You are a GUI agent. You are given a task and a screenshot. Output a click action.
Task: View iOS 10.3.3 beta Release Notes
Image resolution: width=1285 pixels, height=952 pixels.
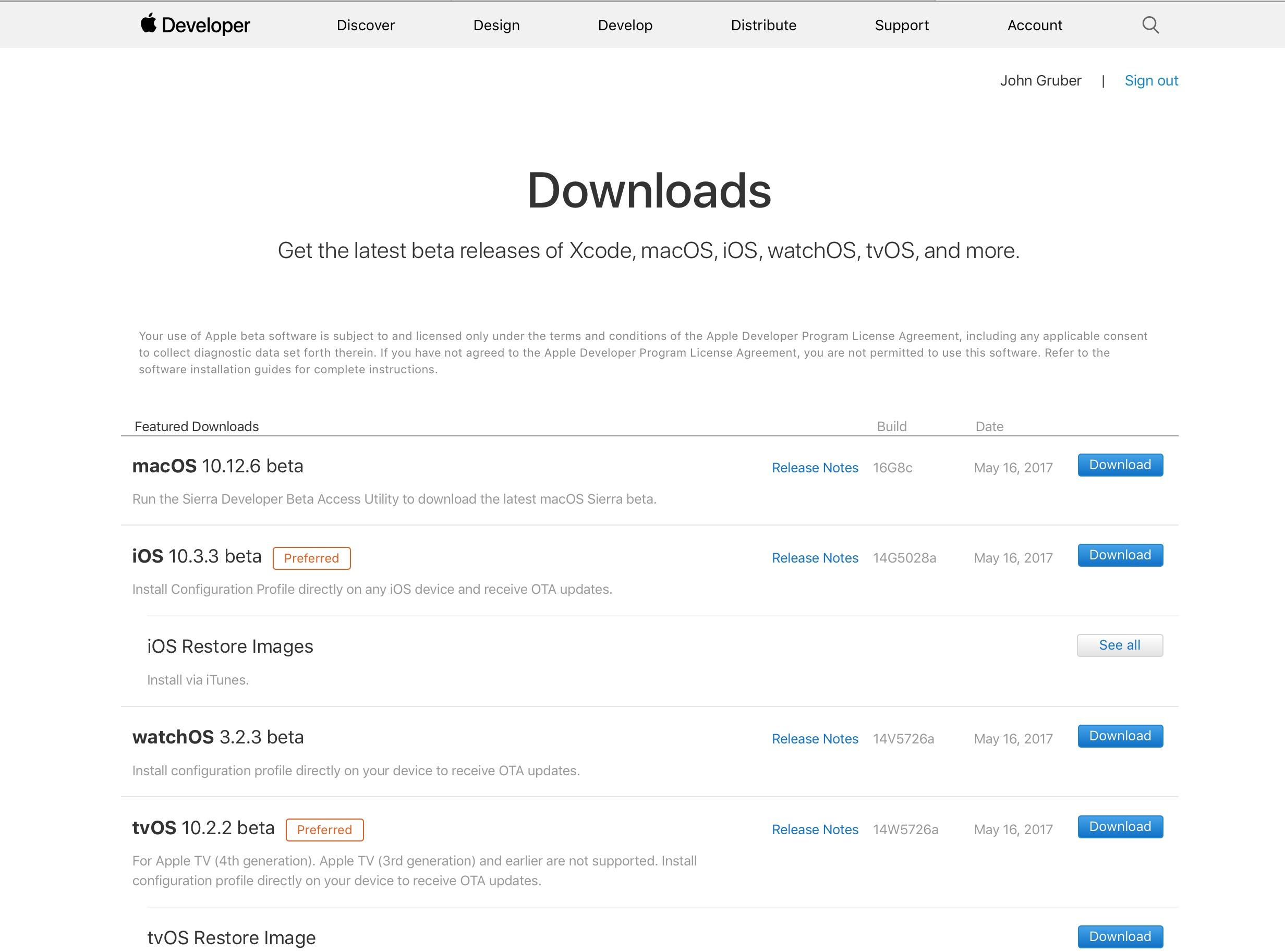[815, 558]
